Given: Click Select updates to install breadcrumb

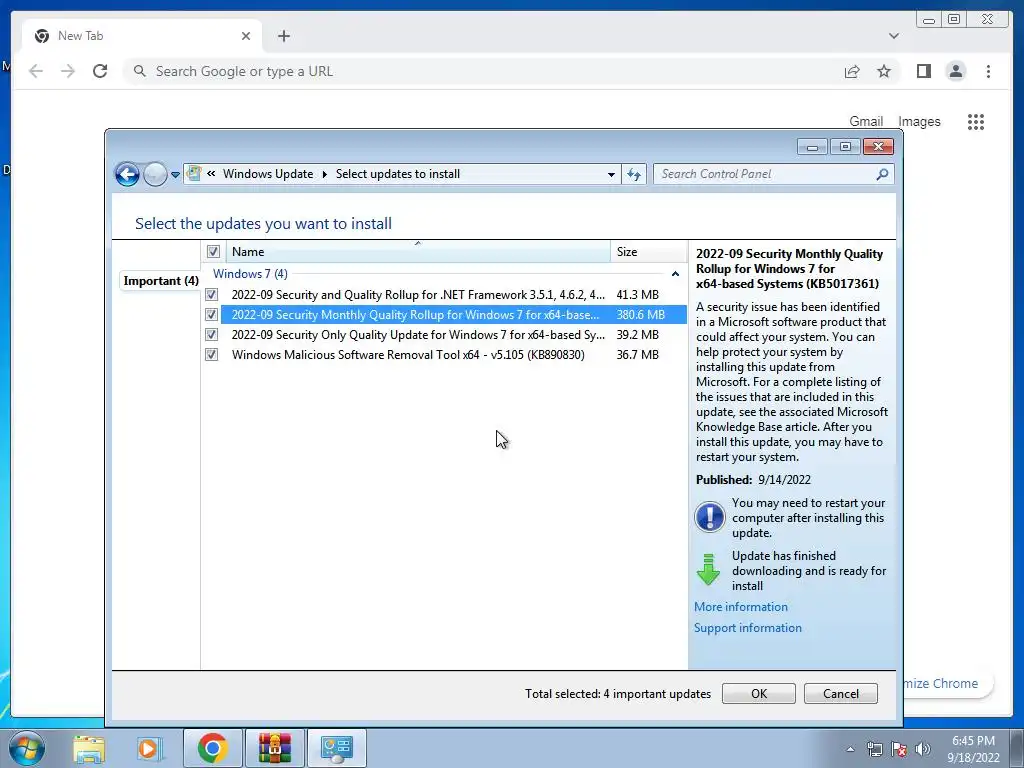Looking at the screenshot, I should 398,174.
